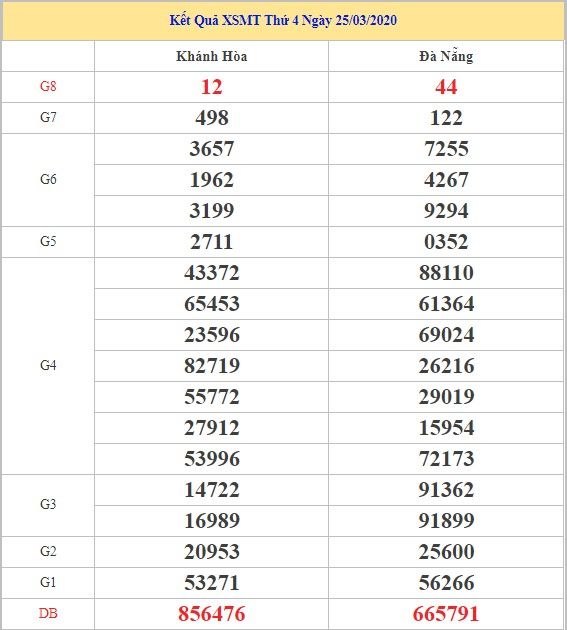
Task: Select the G1 number 53271
Action: (x=212, y=583)
